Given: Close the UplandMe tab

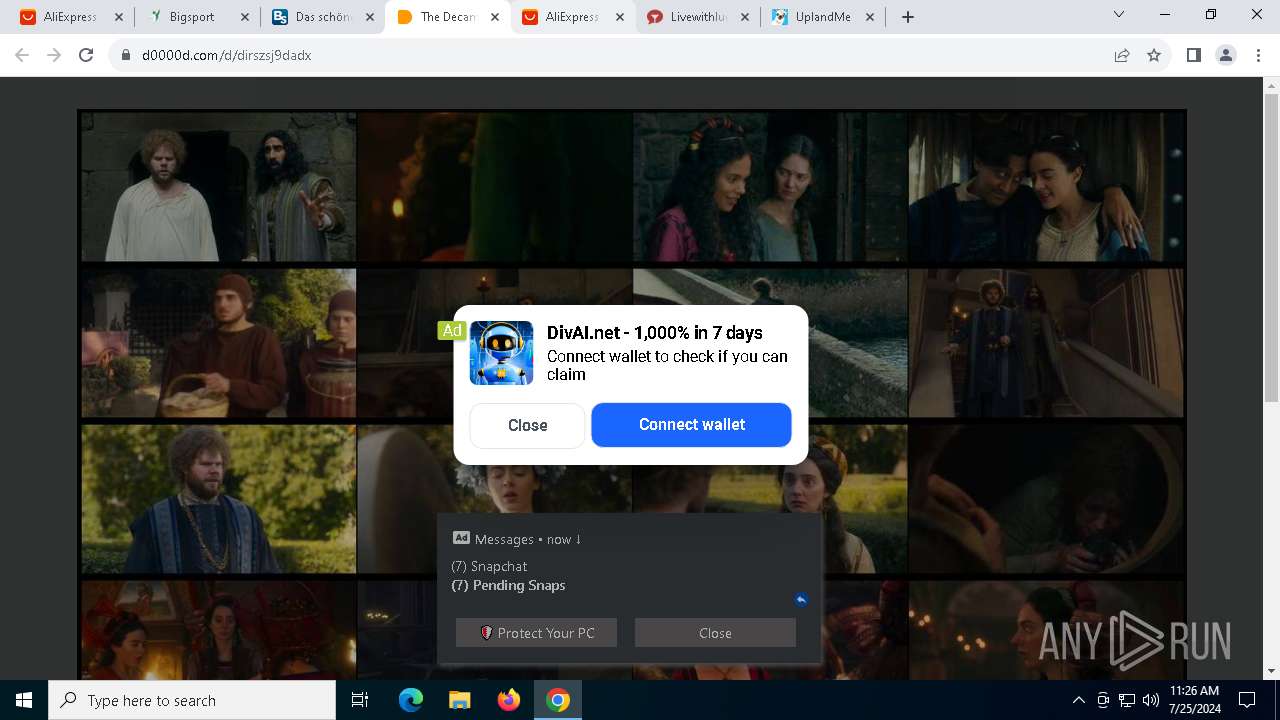Looking at the screenshot, I should point(869,17).
